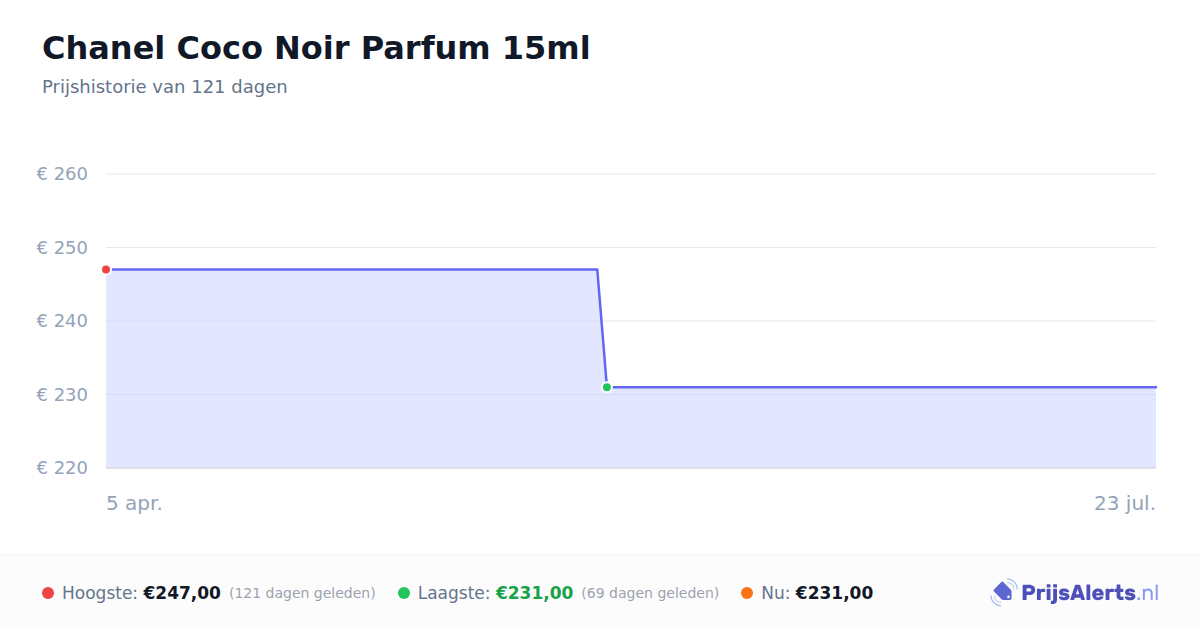Viewport: 1200px width, 630px height.
Task: Click the green lowest price dot on chart
Action: click(606, 387)
